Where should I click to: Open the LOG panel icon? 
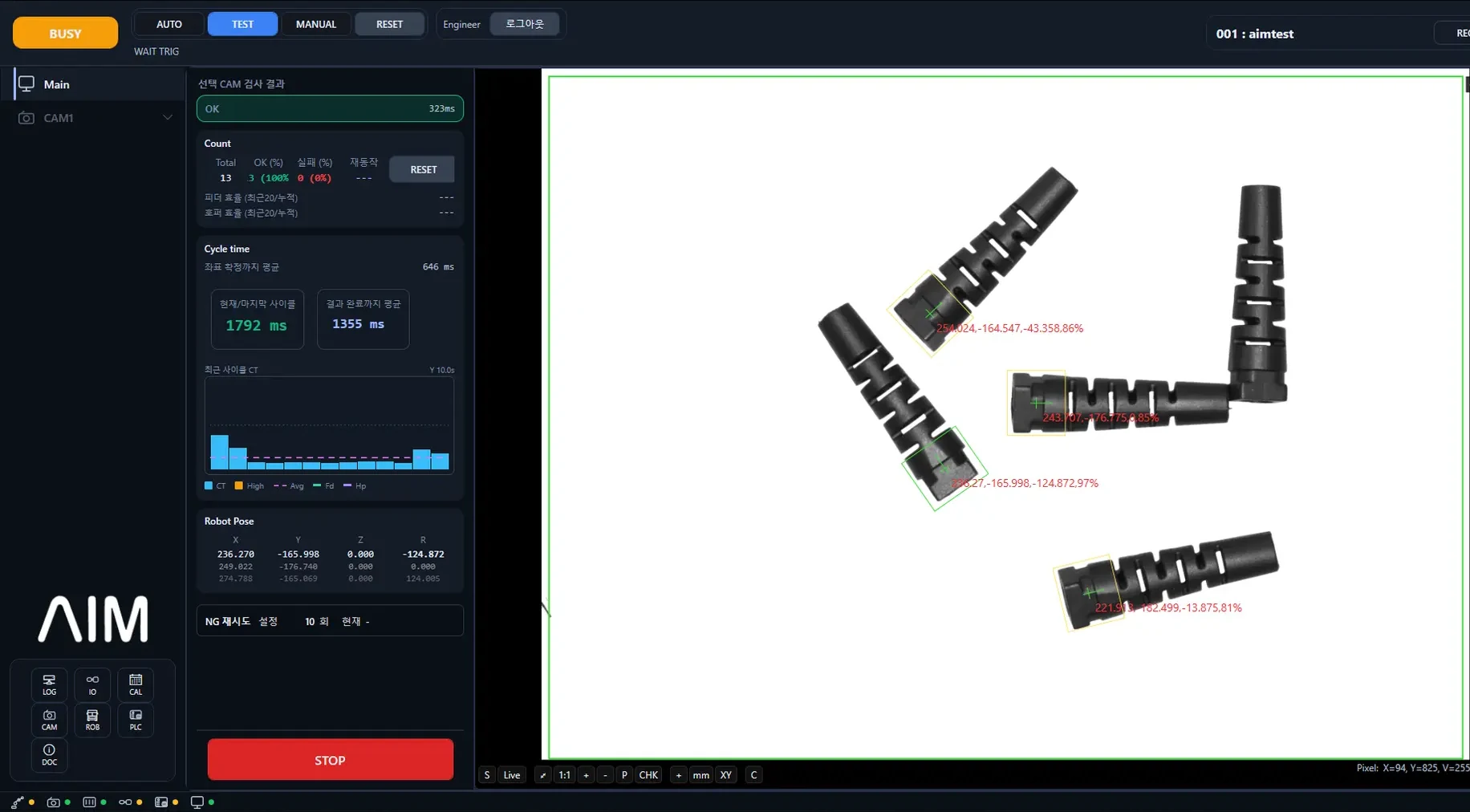(x=49, y=684)
